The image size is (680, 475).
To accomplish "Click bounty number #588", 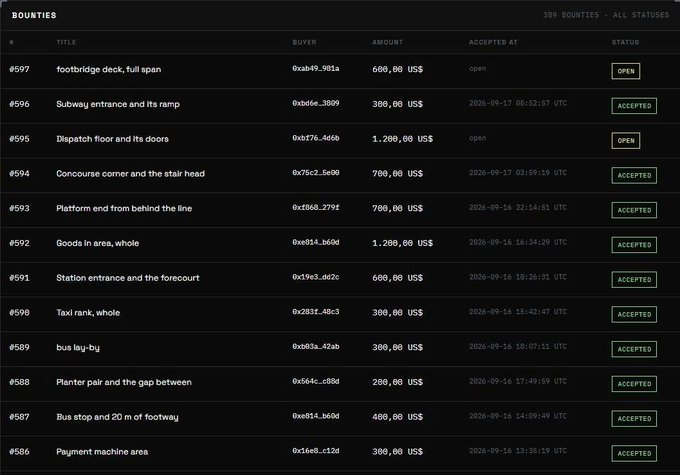I will (x=20, y=382).
